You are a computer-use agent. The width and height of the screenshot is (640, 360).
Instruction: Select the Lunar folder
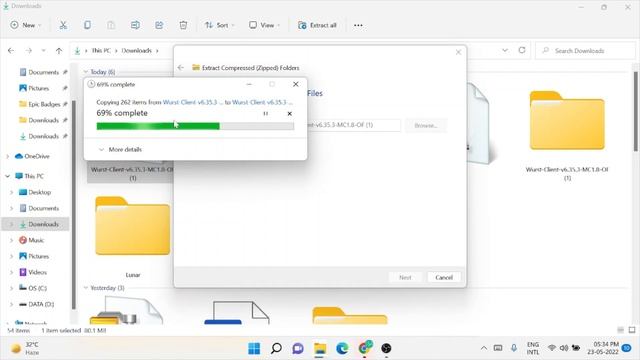[133, 237]
